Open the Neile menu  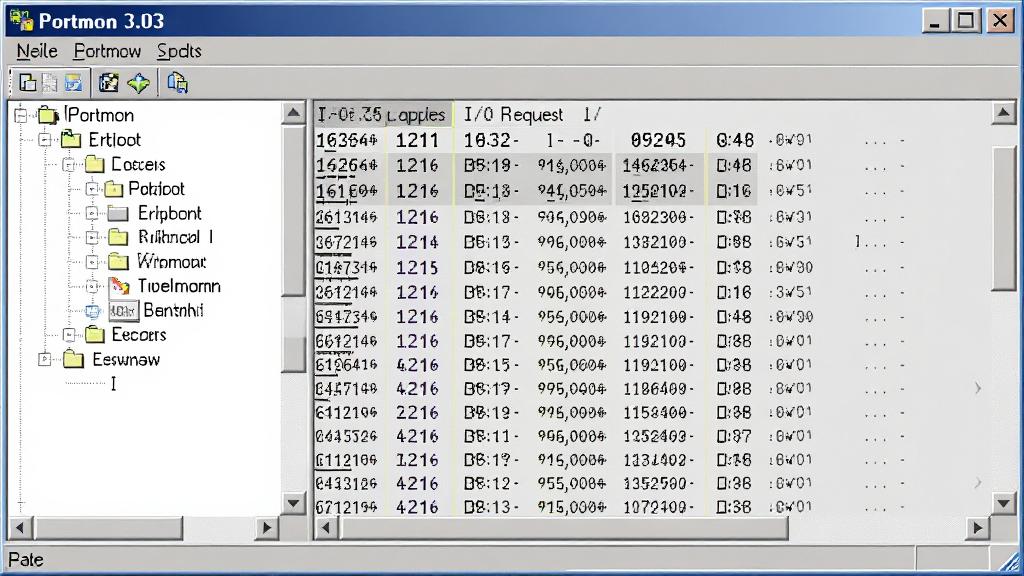pyautogui.click(x=37, y=51)
